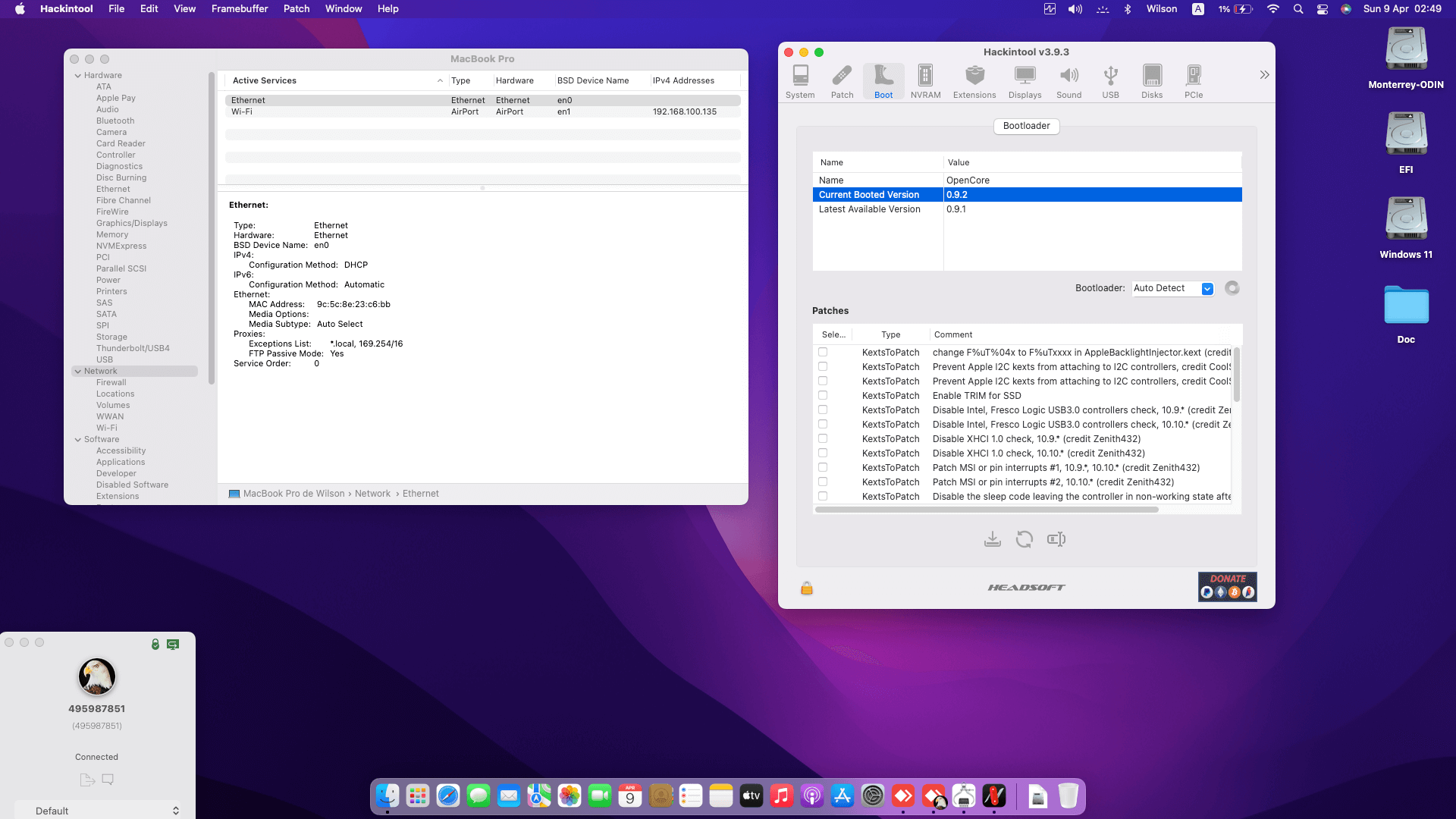Collapse the Software section in sidebar

click(x=79, y=439)
